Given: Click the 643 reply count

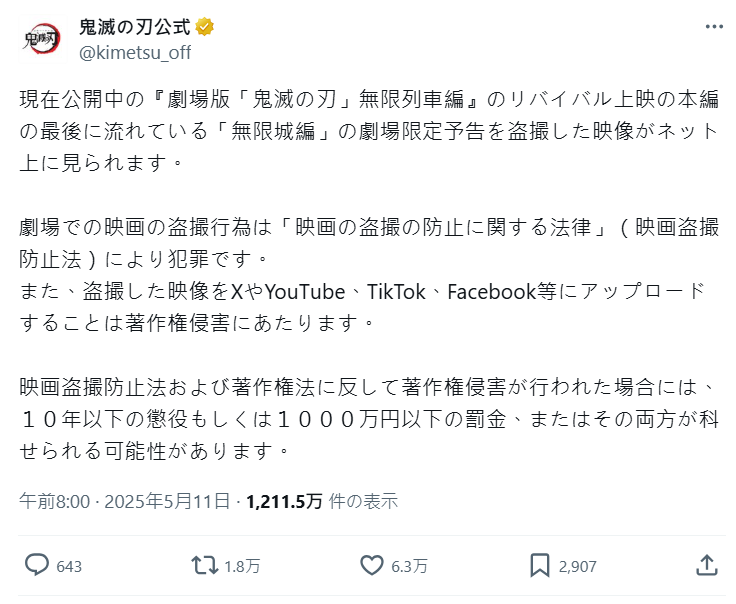Looking at the screenshot, I should pyautogui.click(x=69, y=566).
